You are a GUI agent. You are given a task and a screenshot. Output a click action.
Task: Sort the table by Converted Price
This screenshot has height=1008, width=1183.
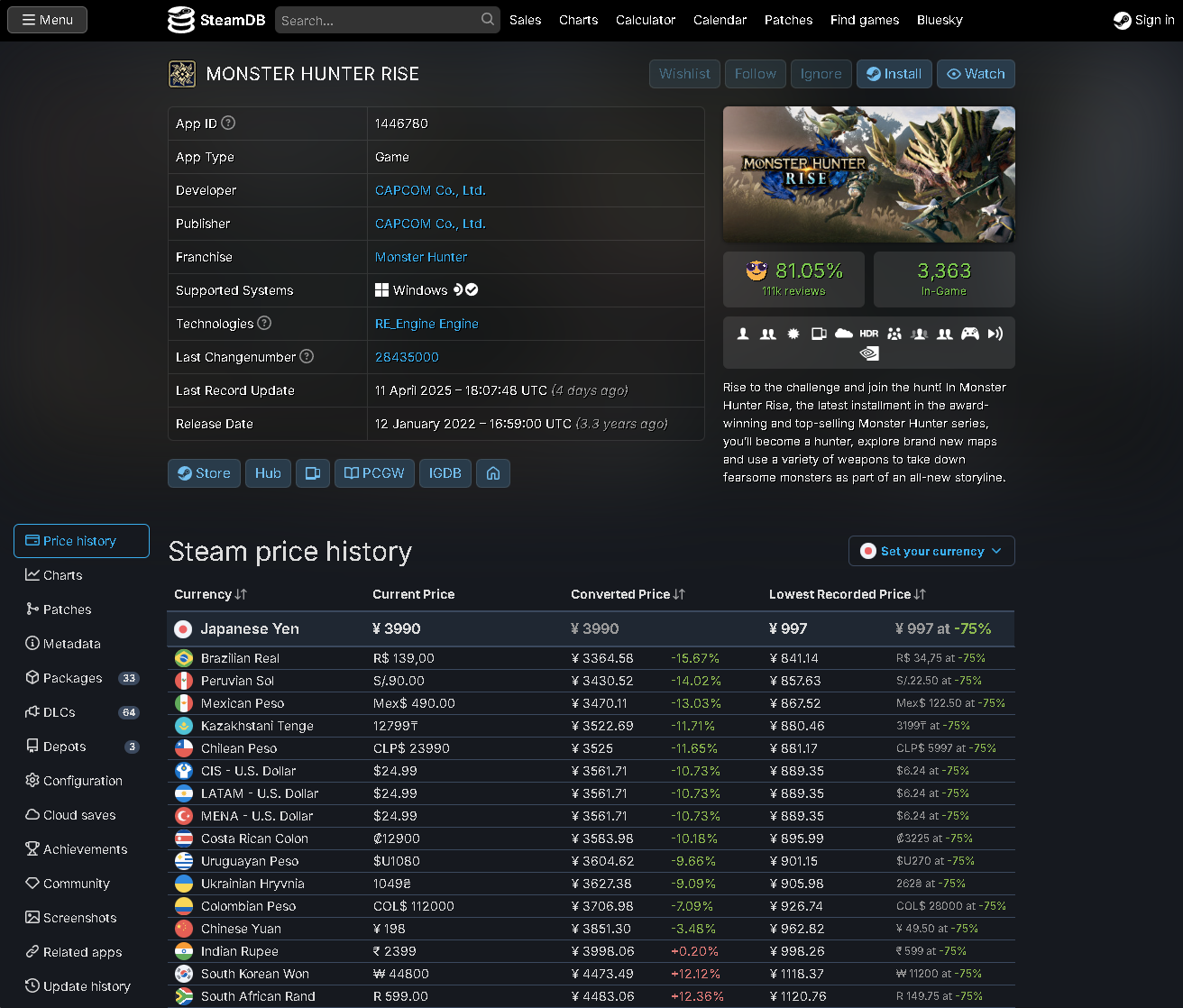(628, 594)
